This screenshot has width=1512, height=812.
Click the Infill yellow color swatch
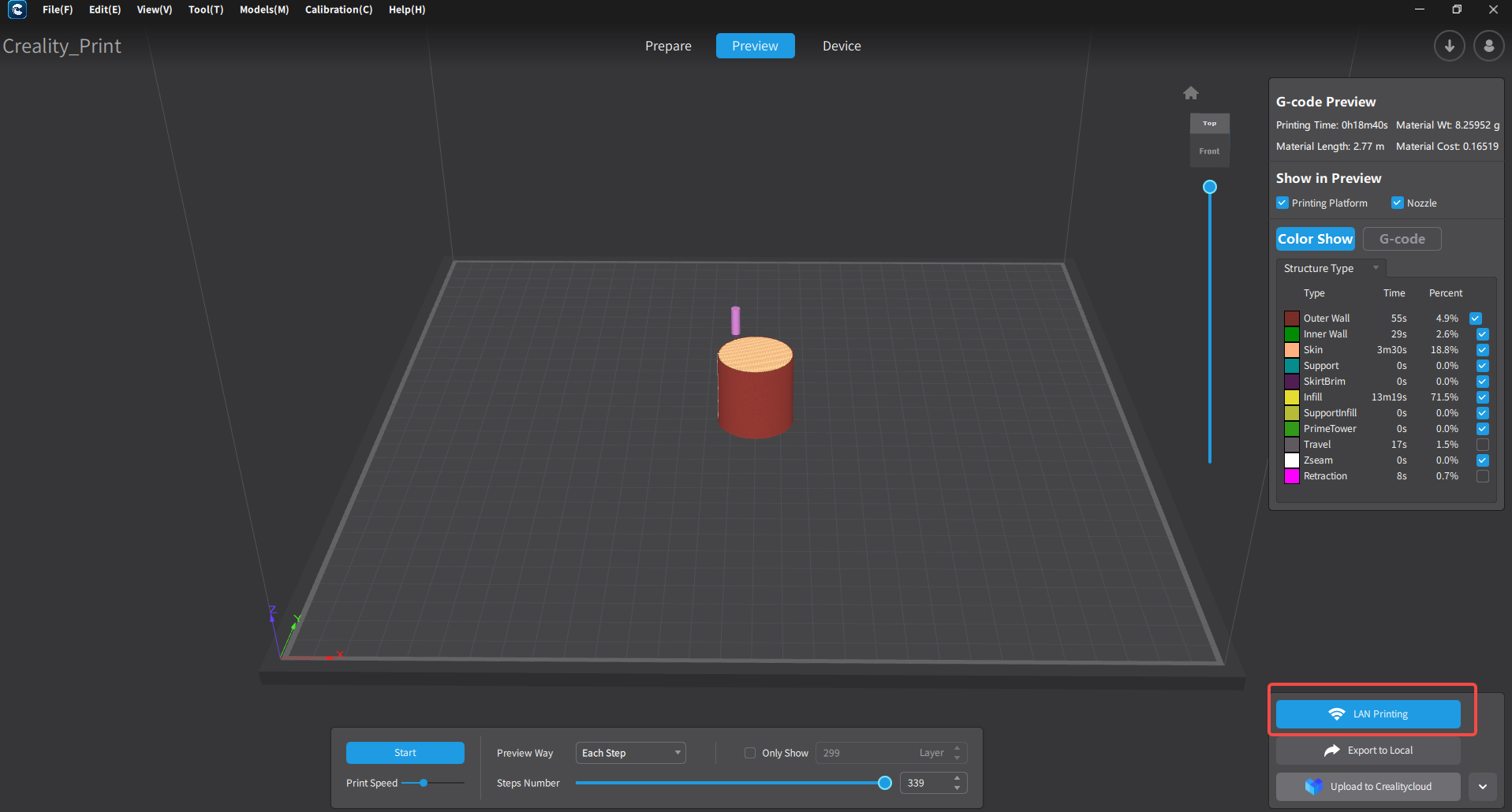pos(1292,397)
